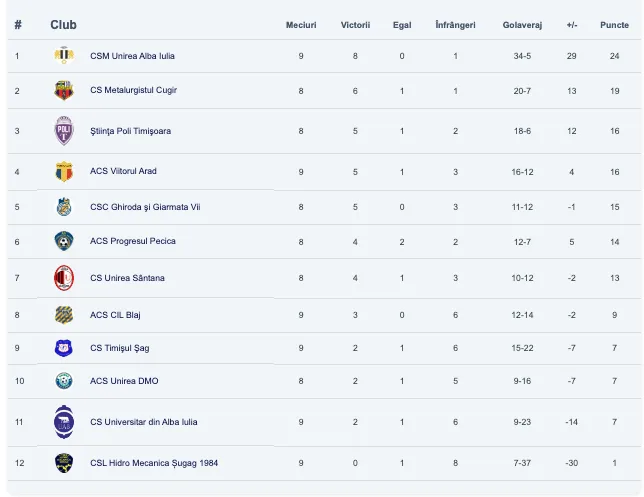This screenshot has height=497, width=644.
Task: Click the Știința Poli Timișoara purple logo
Action: click(x=64, y=131)
